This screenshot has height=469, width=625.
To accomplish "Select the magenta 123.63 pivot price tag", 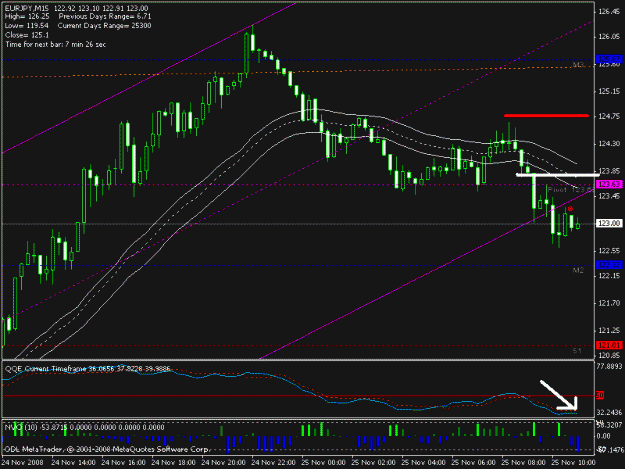I will pos(609,184).
